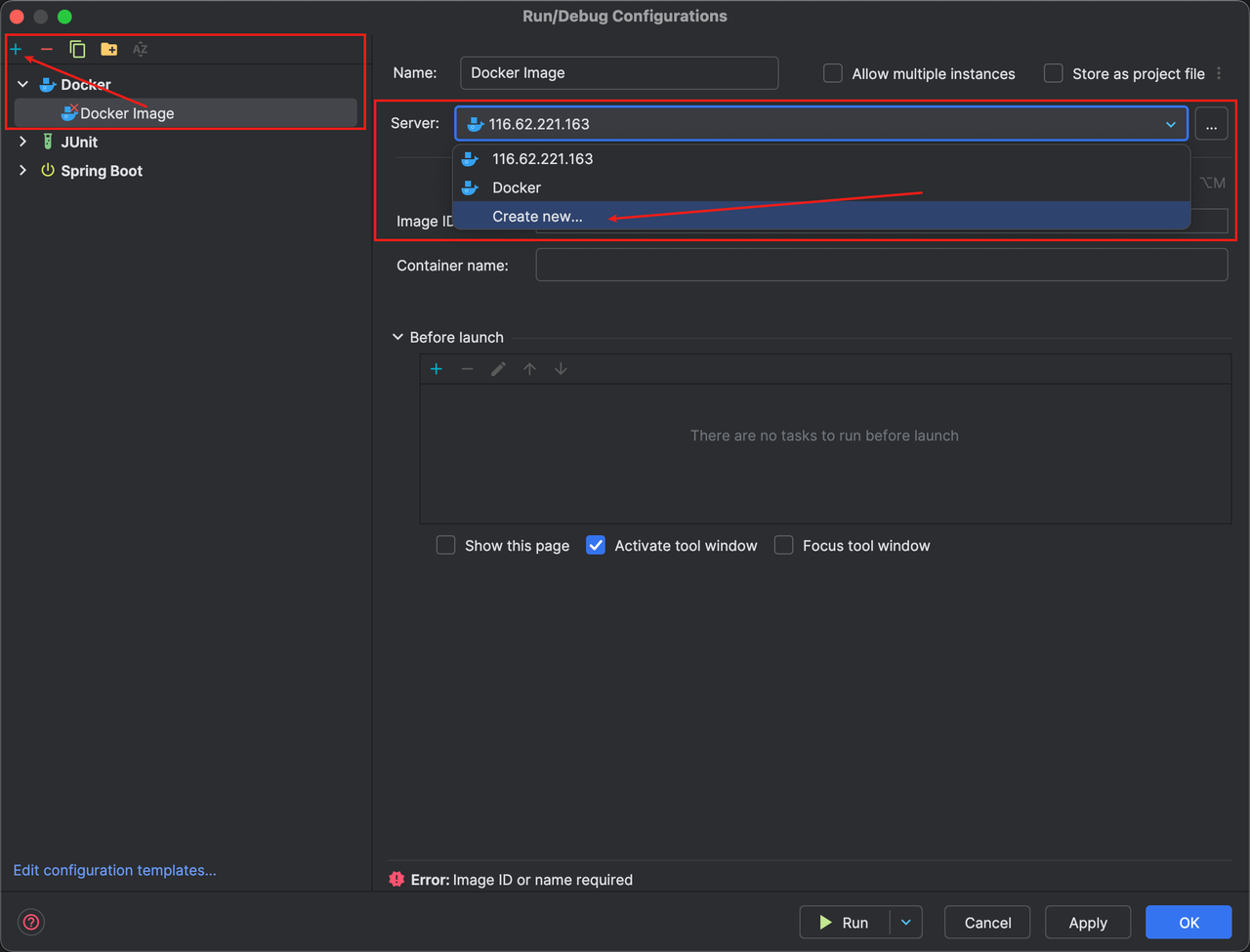Click 'There are no tasks to run before launch' text
The width and height of the screenshot is (1250, 952).
pyautogui.click(x=825, y=435)
